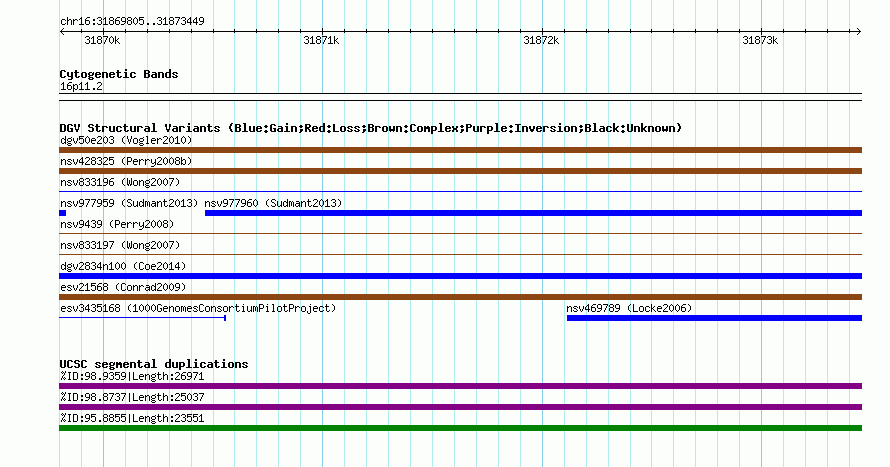Select the blue bar under nsv469789
This screenshot has height=467, width=890.
[x=714, y=318]
